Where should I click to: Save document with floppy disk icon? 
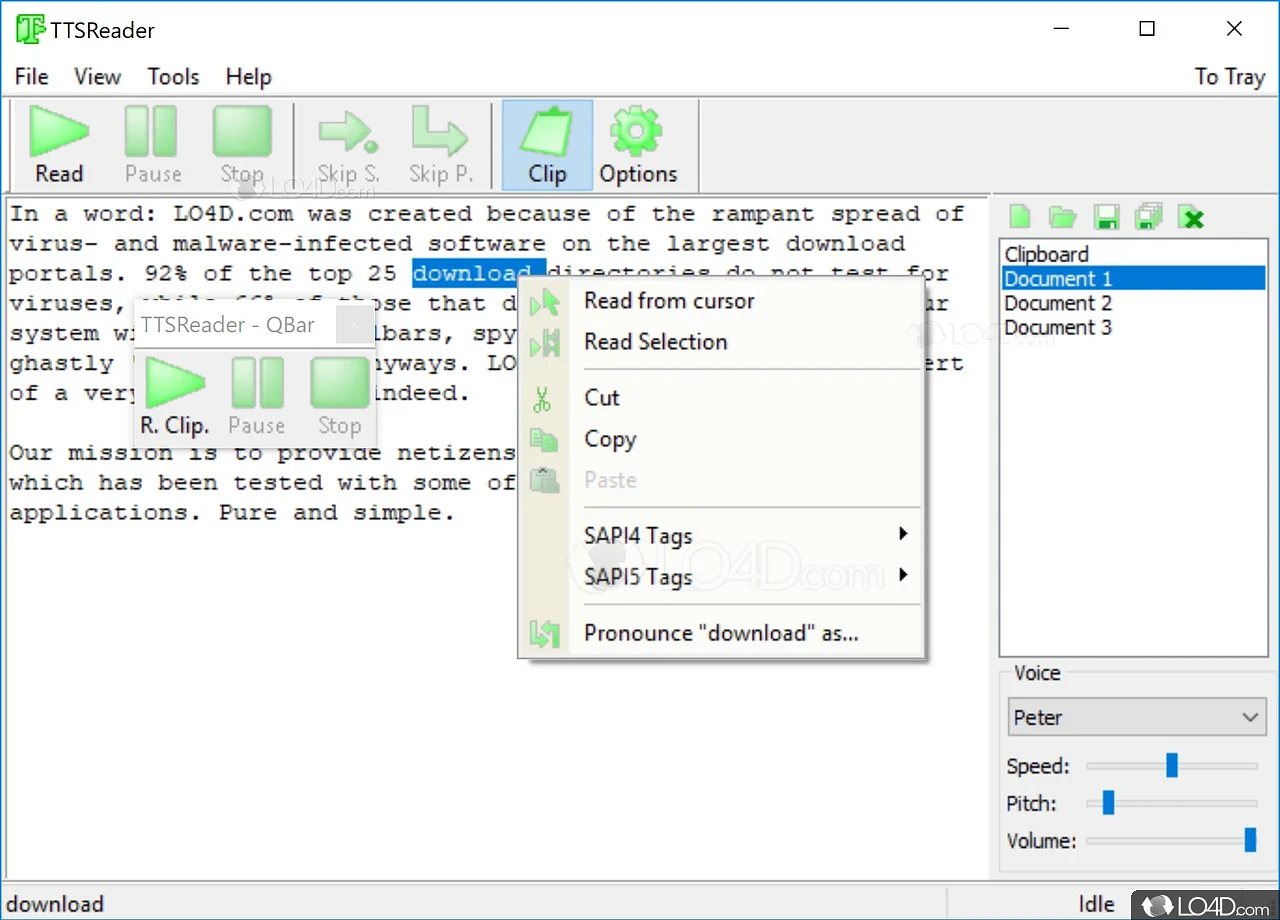point(1106,216)
